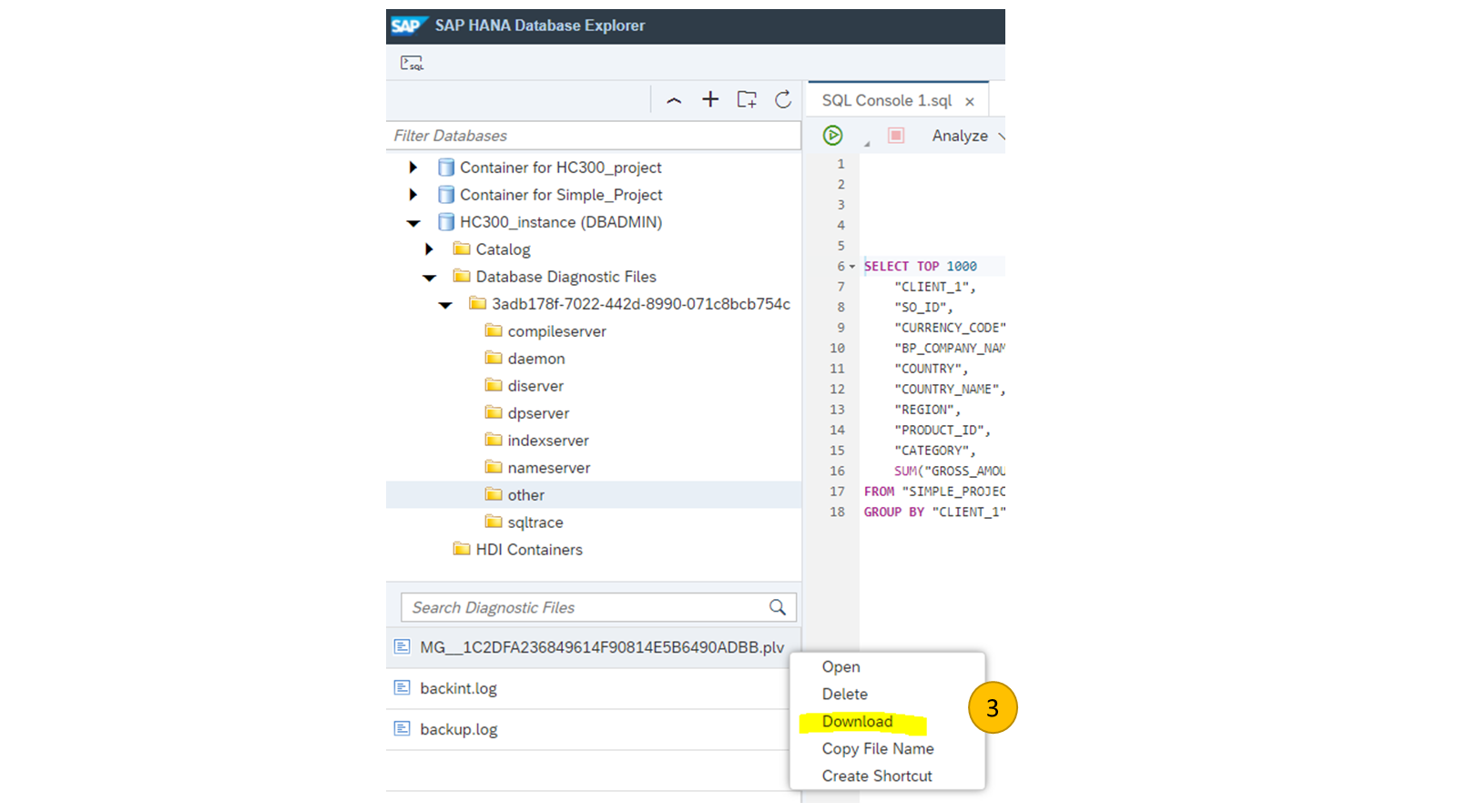Select the Catalog folder

pos(503,249)
